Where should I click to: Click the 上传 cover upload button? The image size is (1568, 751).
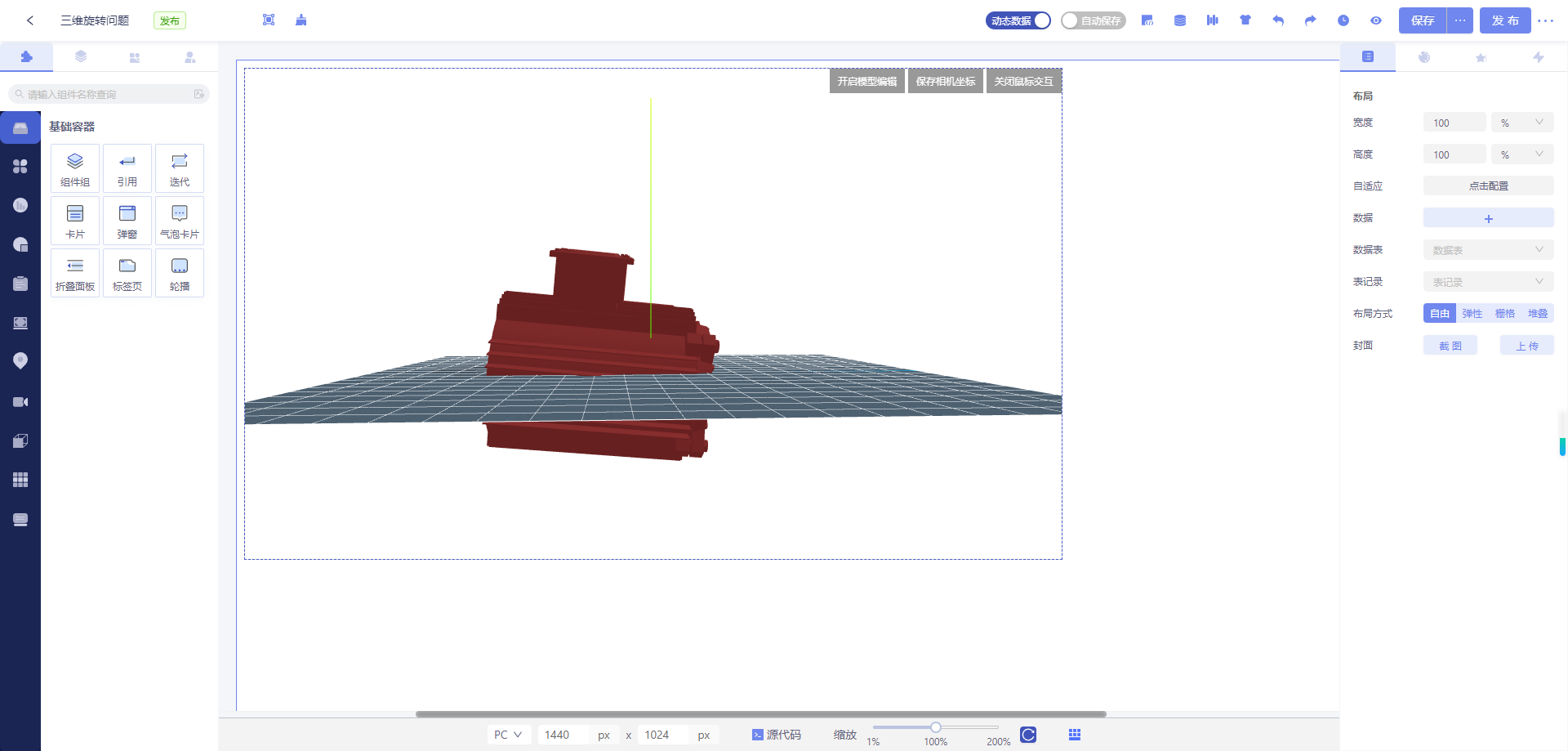[x=1527, y=346]
